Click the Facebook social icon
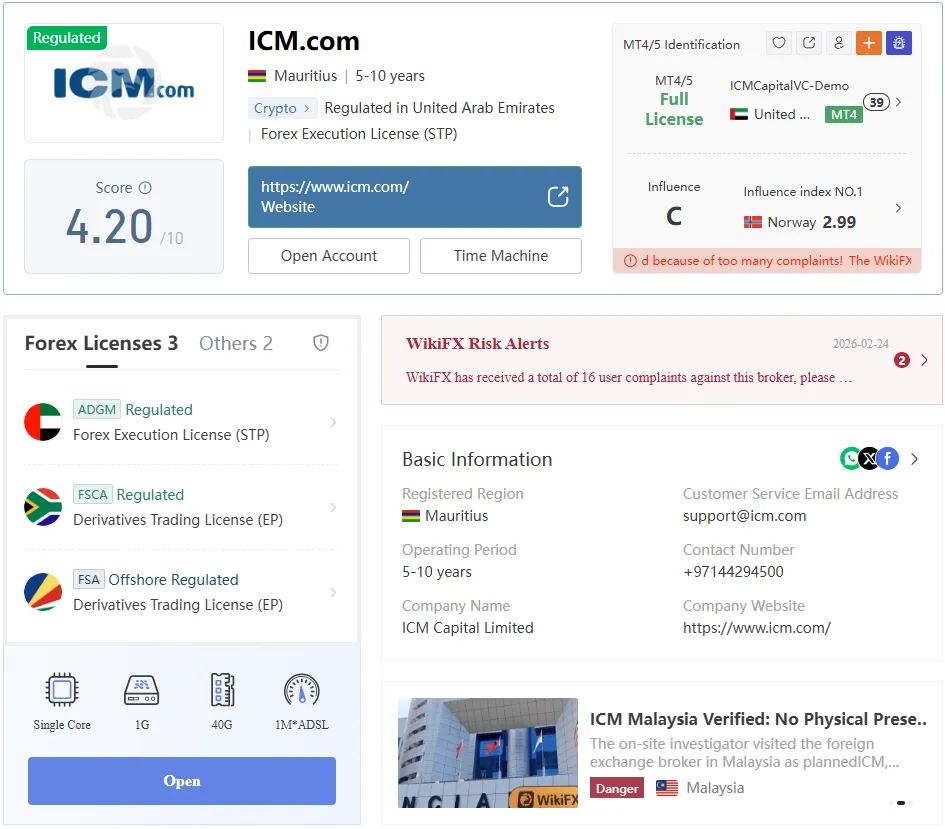The image size is (945, 829). (888, 458)
